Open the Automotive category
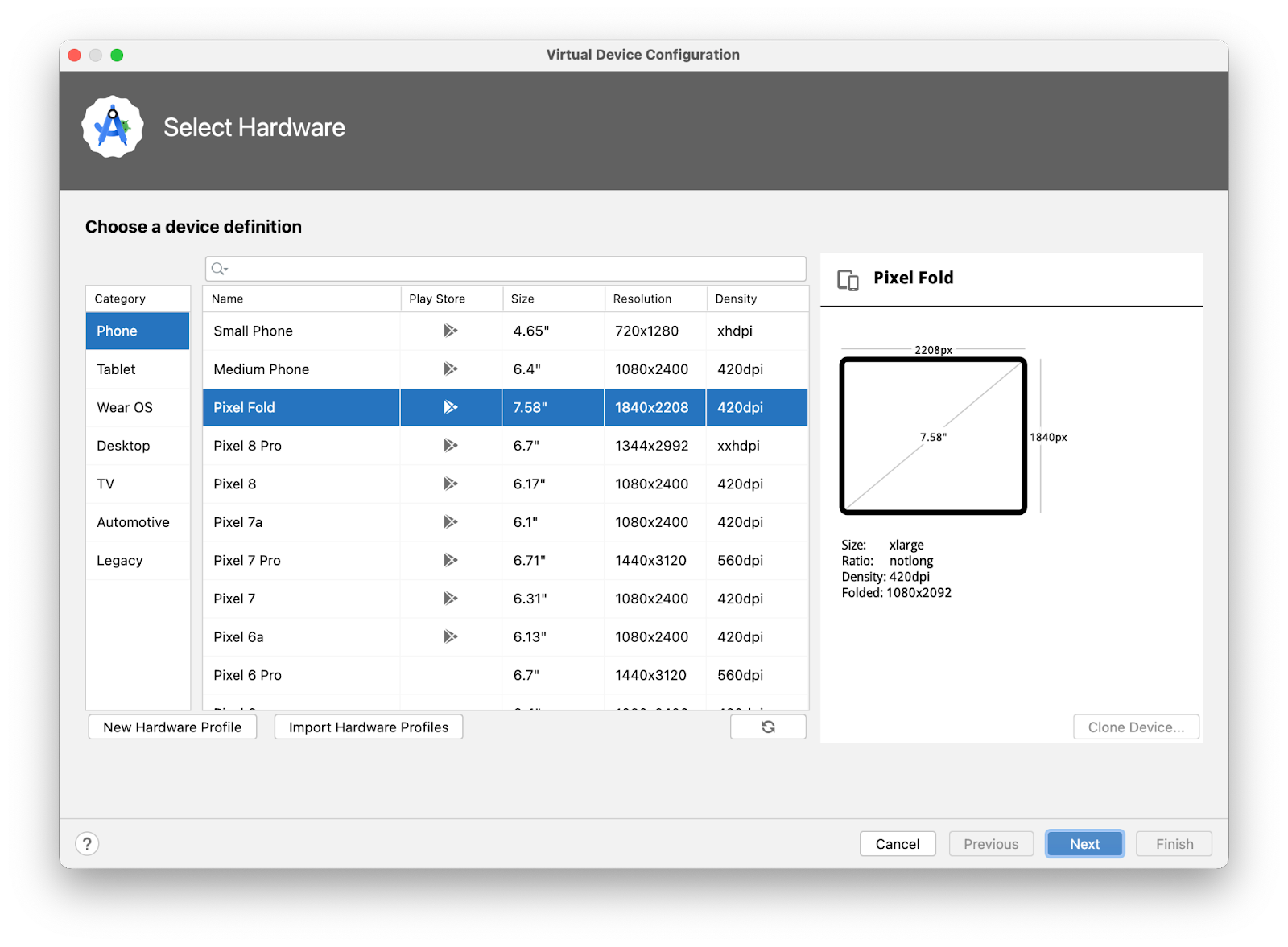The height and width of the screenshot is (947, 1288). 134,522
